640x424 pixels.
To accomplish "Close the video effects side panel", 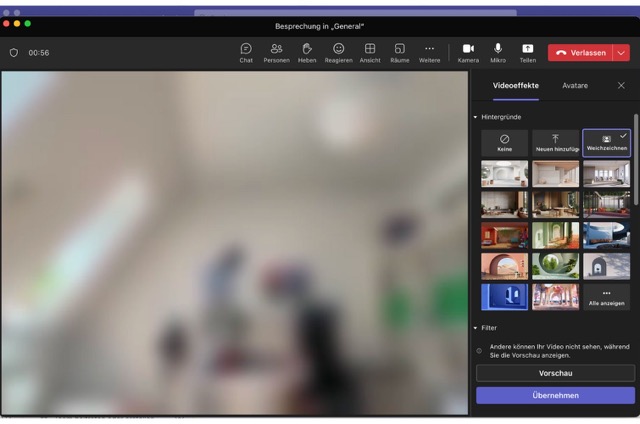I will (x=621, y=85).
